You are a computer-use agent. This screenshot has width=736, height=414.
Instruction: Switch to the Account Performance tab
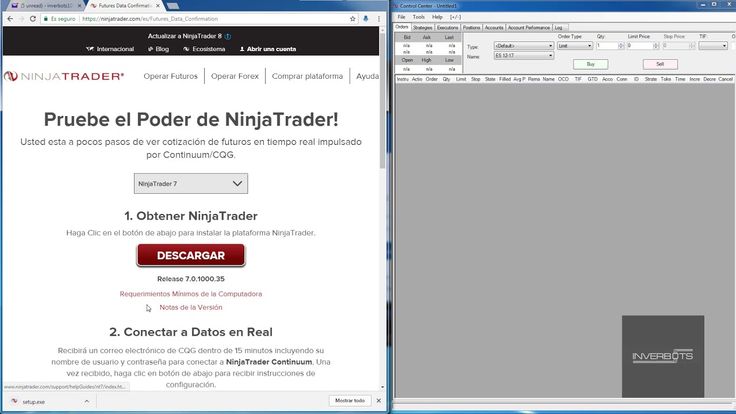coord(529,28)
